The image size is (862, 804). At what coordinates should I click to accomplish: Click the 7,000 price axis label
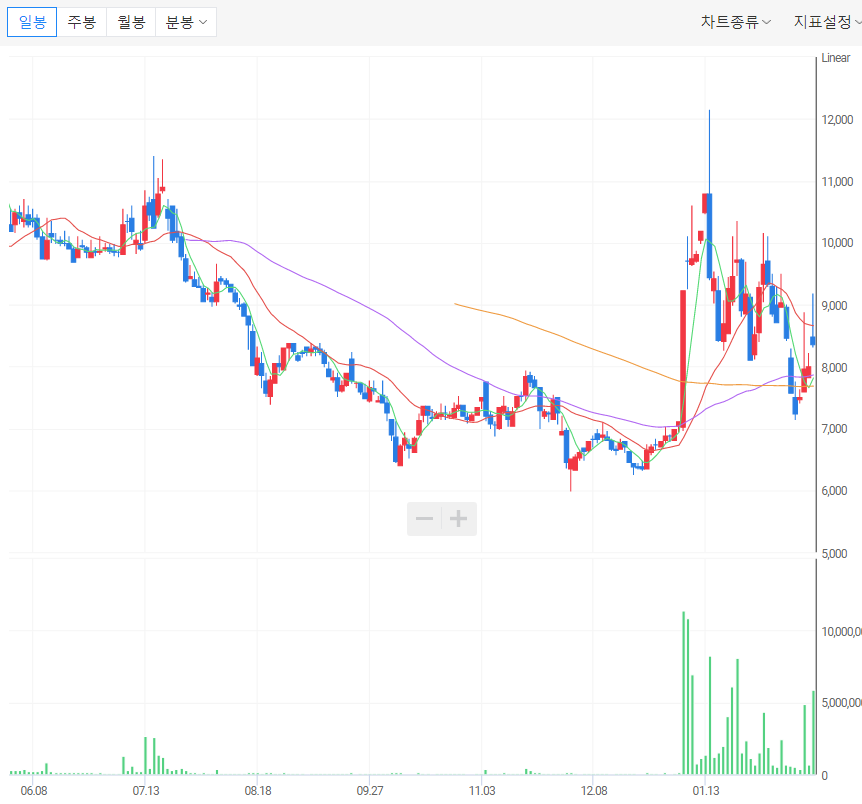[835, 429]
